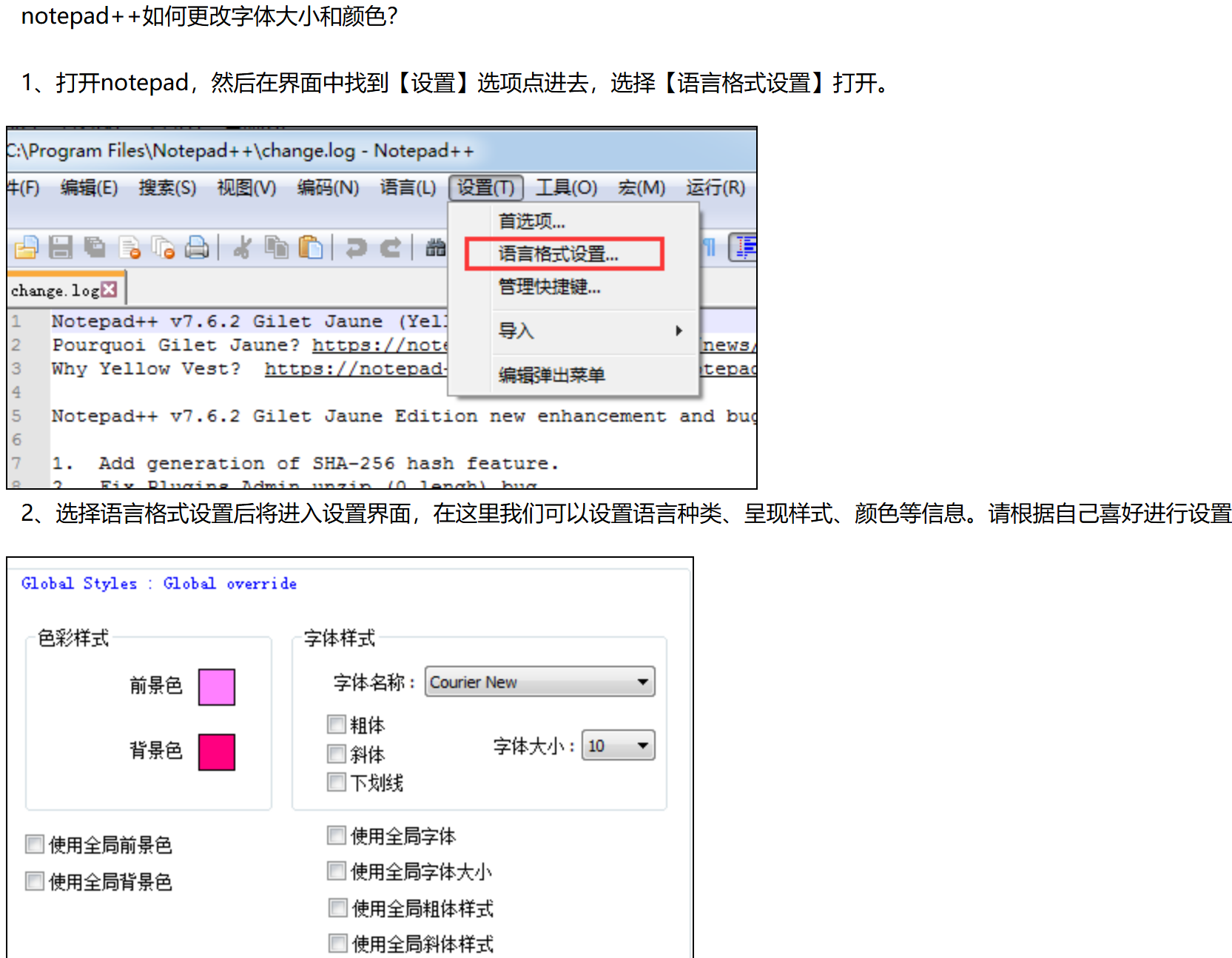
Task: Click the Close document toolbar icon
Action: 129,247
